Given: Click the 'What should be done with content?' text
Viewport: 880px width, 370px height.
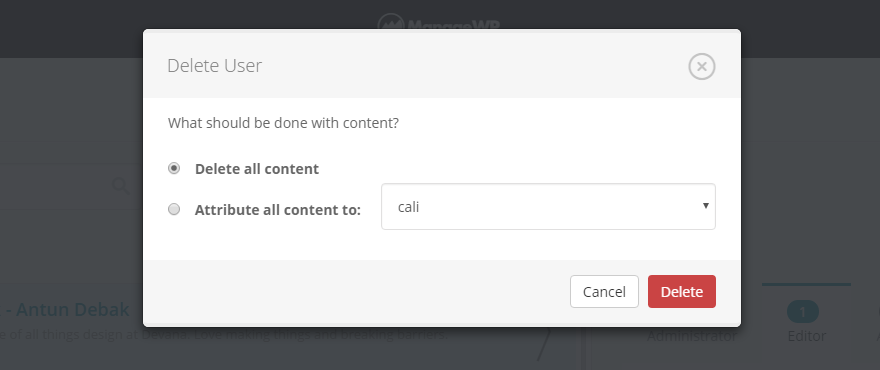Looking at the screenshot, I should [283, 123].
